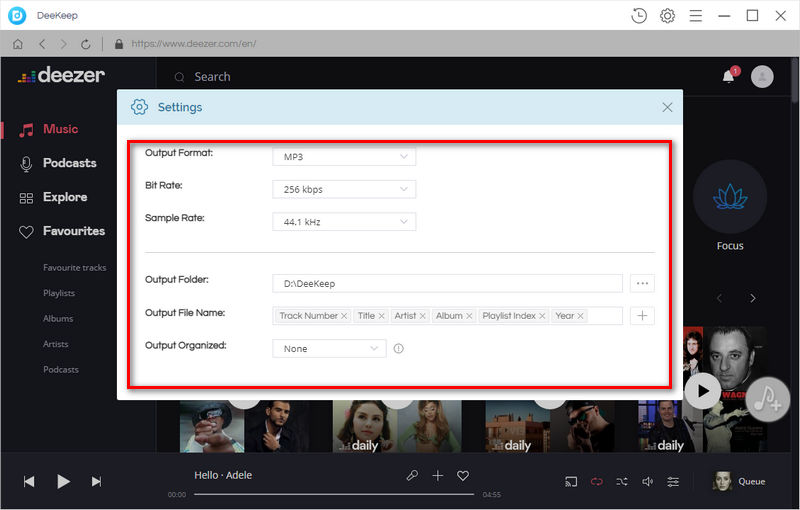Image resolution: width=800 pixels, height=510 pixels.
Task: Close the Settings dialog
Action: pyautogui.click(x=667, y=107)
